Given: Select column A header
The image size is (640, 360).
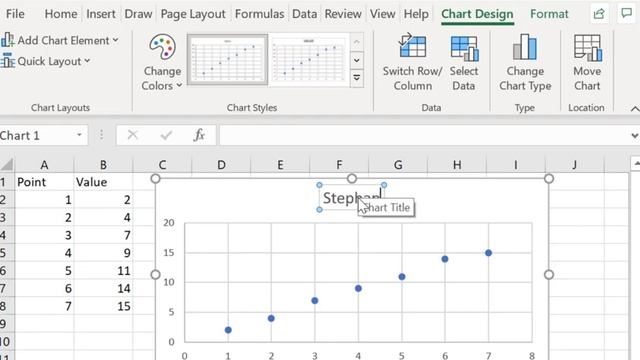Looking at the screenshot, I should [x=44, y=165].
